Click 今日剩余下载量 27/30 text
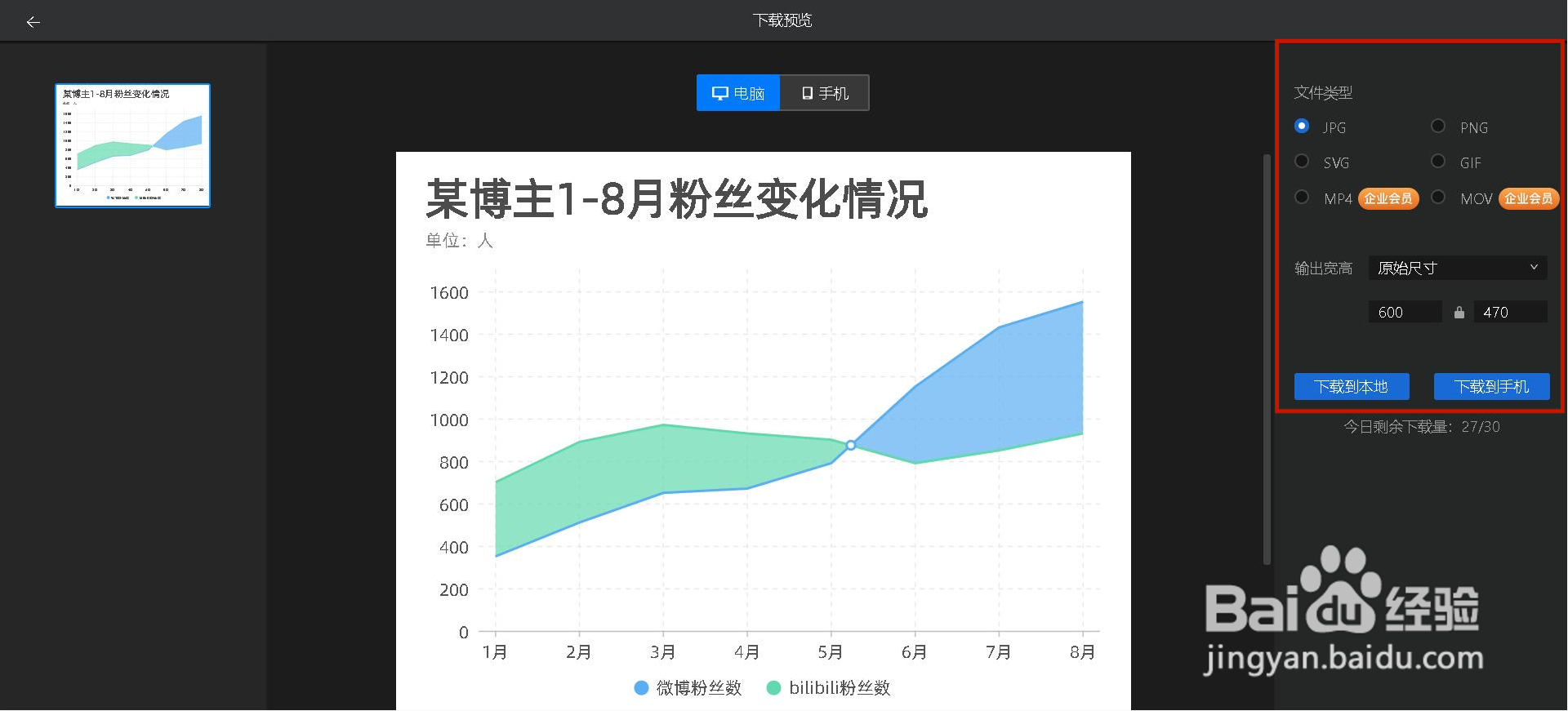Image resolution: width=1568 pixels, height=711 pixels. click(x=1422, y=427)
